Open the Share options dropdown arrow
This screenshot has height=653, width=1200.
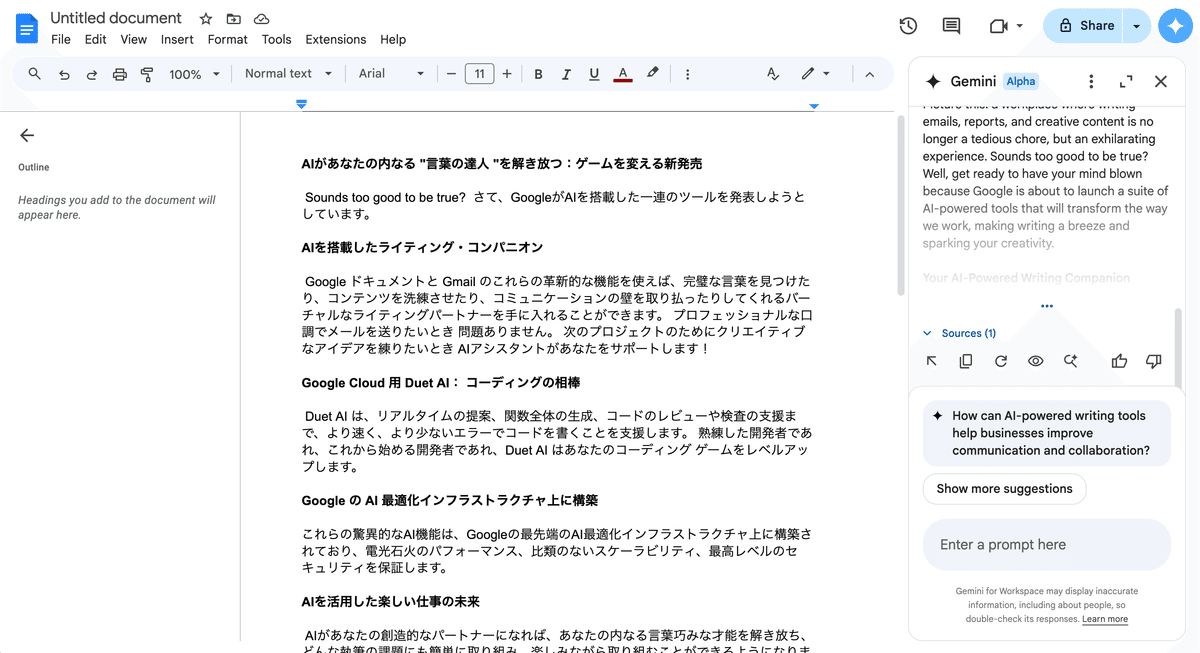(1137, 26)
